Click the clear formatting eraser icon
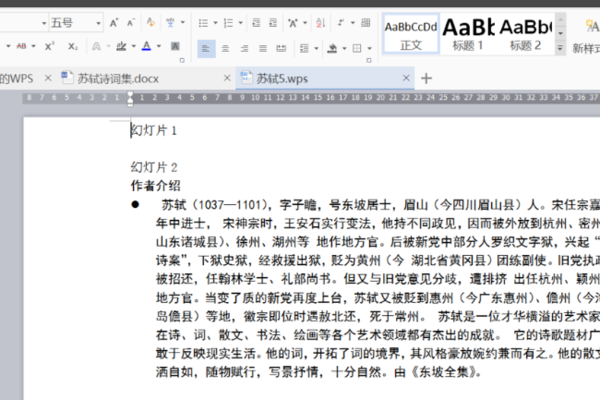600x400 pixels. pyautogui.click(x=151, y=23)
